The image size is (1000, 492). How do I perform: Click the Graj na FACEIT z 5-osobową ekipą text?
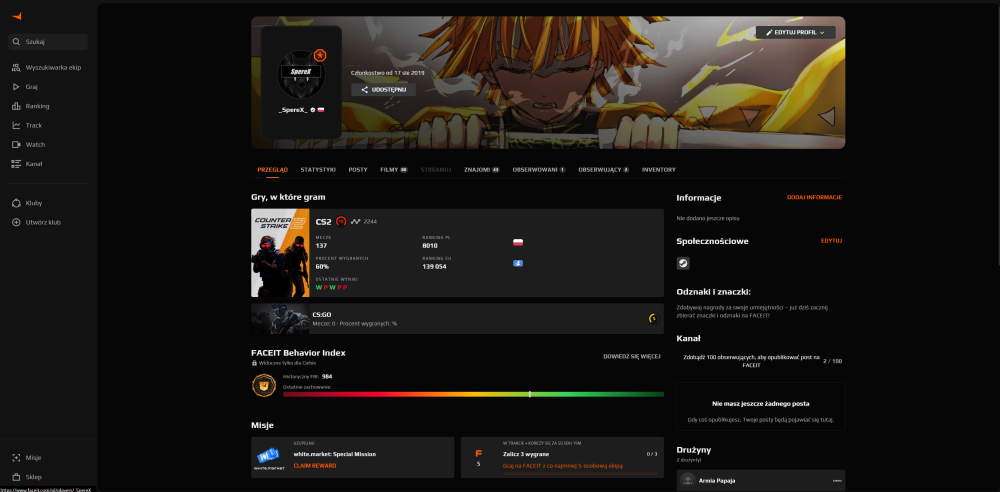point(562,466)
